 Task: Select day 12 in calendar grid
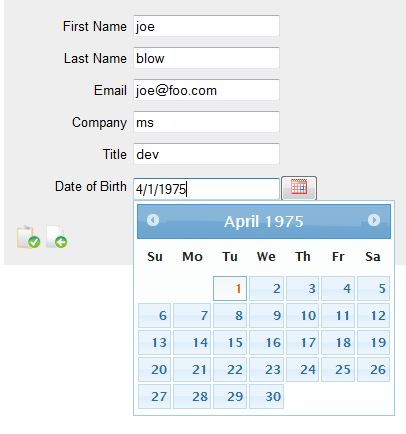[373, 315]
